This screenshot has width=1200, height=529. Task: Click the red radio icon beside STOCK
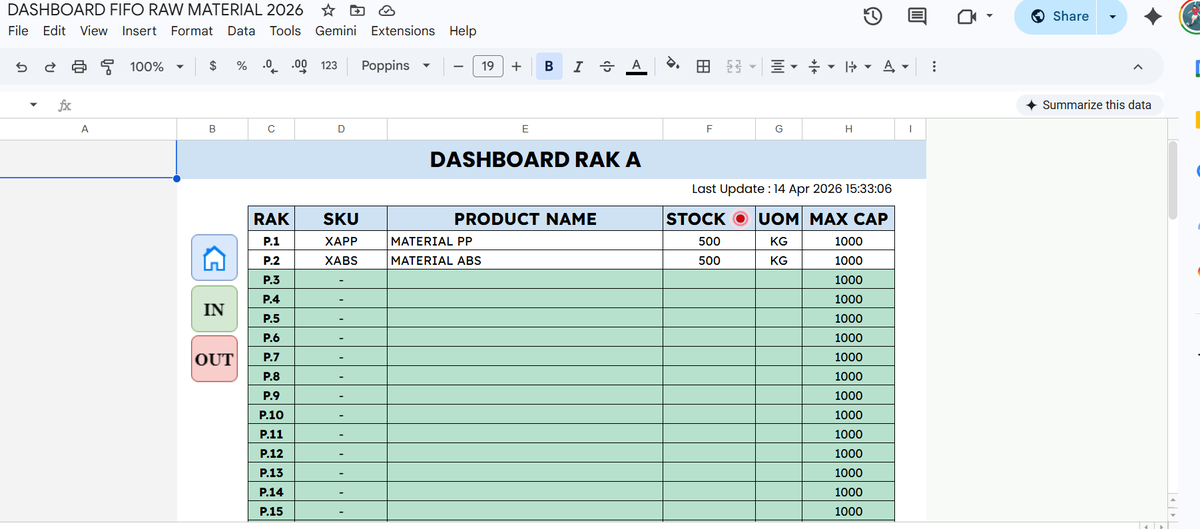[x=741, y=219]
